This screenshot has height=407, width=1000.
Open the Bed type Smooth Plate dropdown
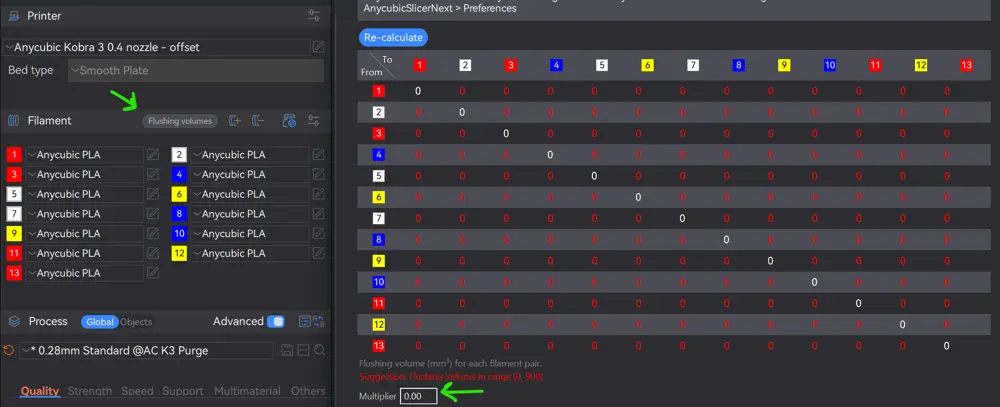196,70
